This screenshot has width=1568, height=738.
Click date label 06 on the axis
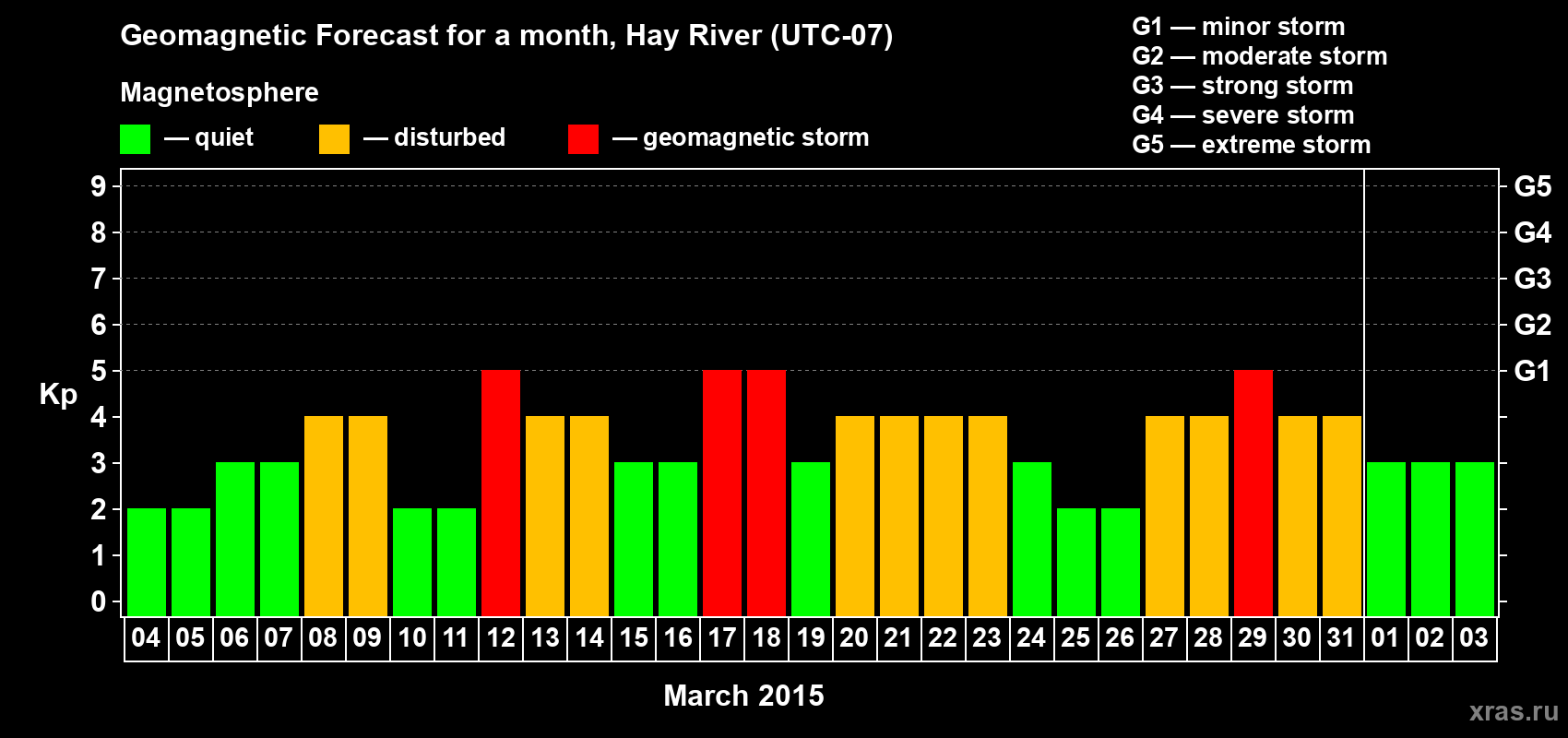tap(234, 637)
